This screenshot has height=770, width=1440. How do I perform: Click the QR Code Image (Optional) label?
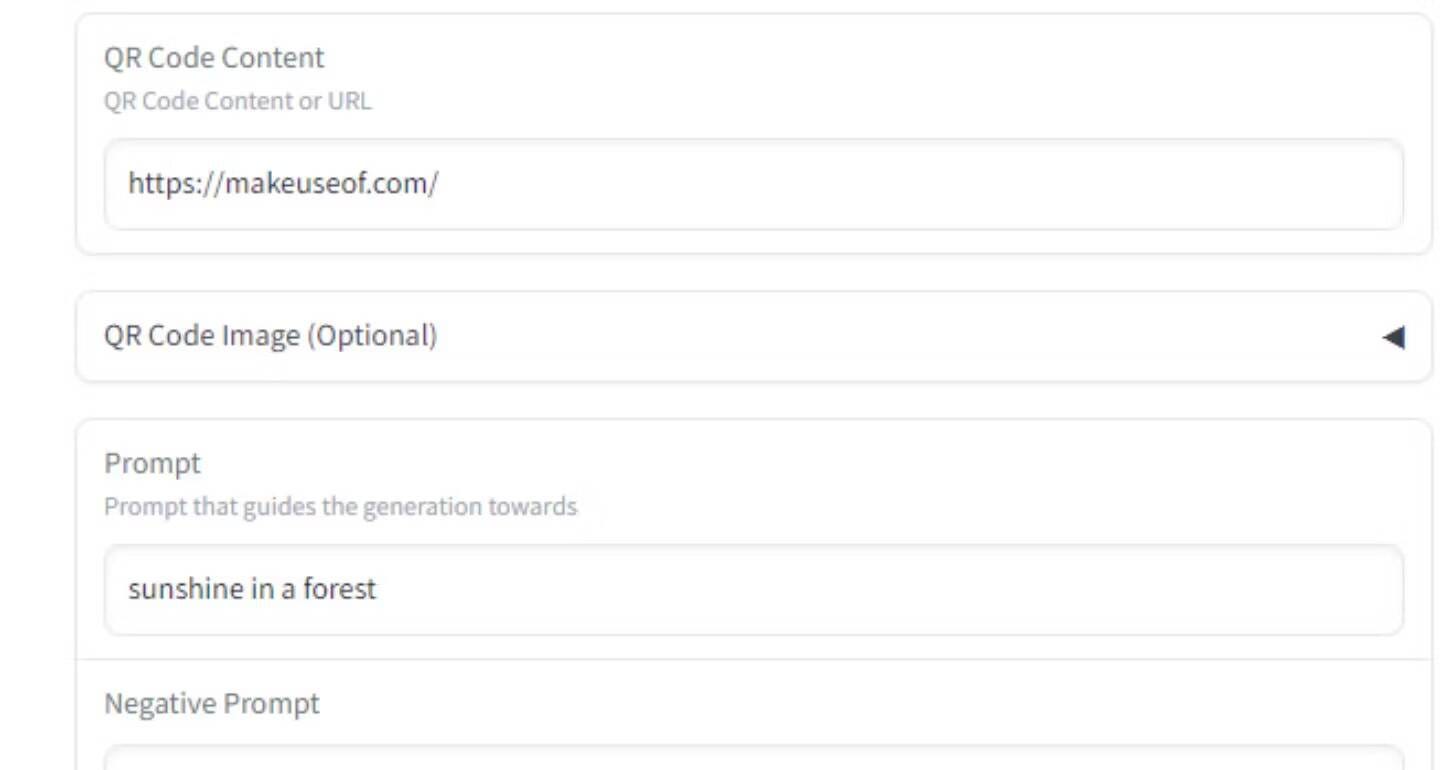[270, 336]
